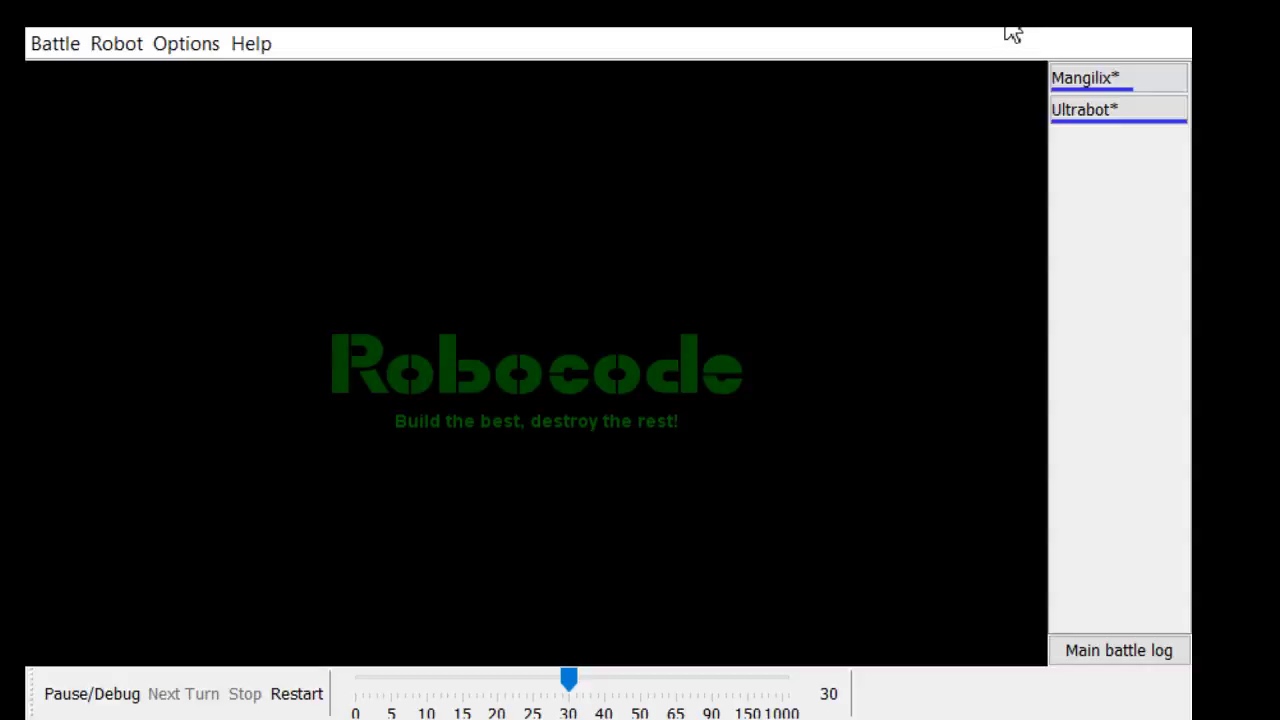Open the Battle menu
The width and height of the screenshot is (1280, 720).
pos(55,44)
